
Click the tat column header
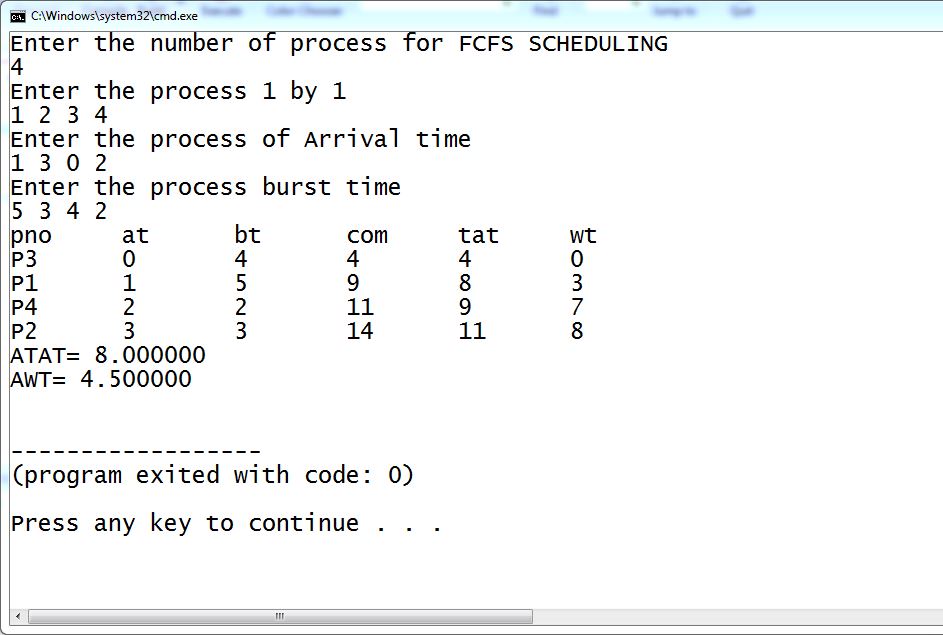pos(479,235)
